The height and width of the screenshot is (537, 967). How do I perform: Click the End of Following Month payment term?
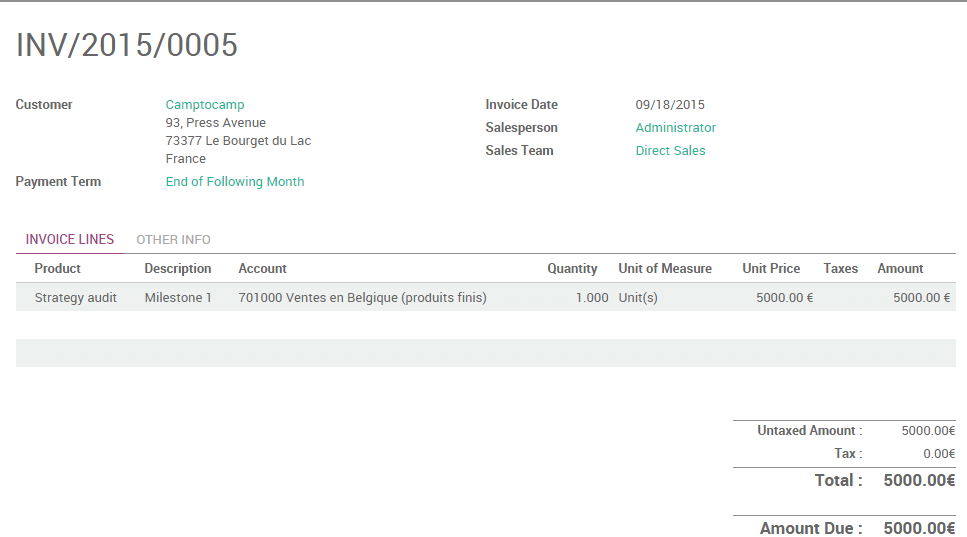[x=235, y=182]
